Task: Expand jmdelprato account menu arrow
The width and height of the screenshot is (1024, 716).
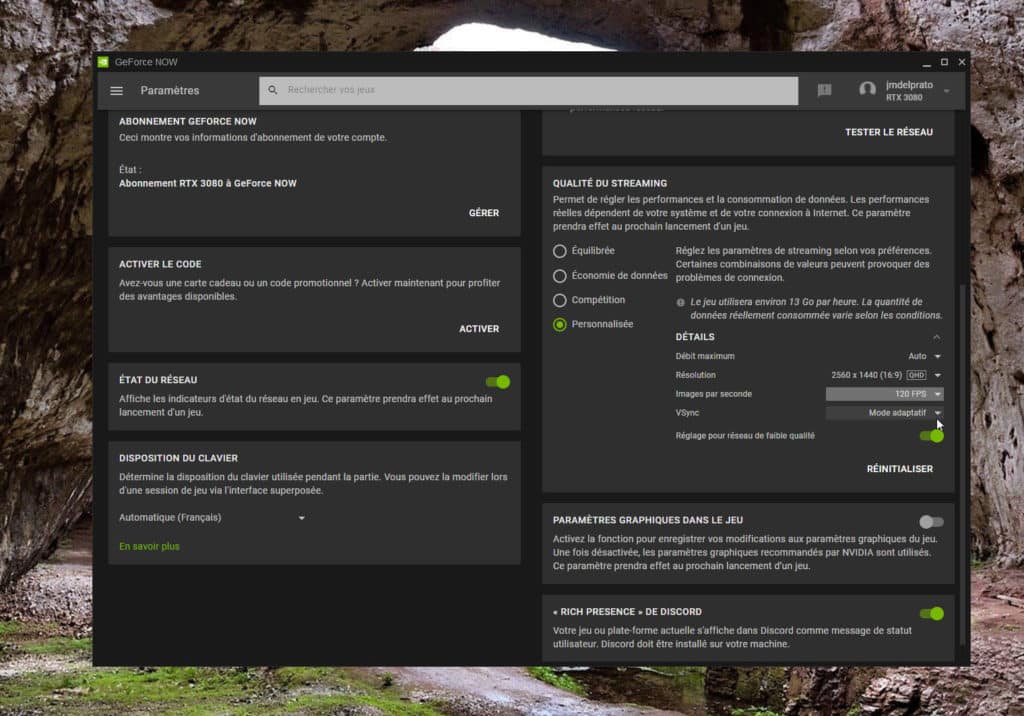Action: 946,91
